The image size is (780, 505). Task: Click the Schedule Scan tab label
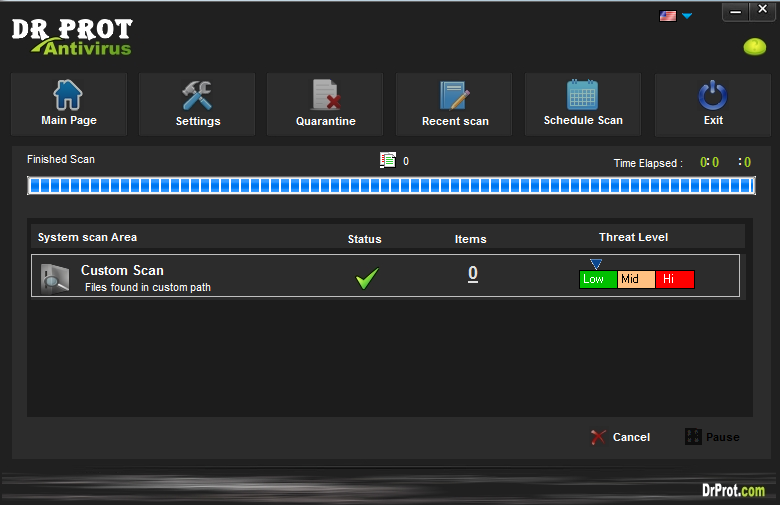(x=583, y=120)
